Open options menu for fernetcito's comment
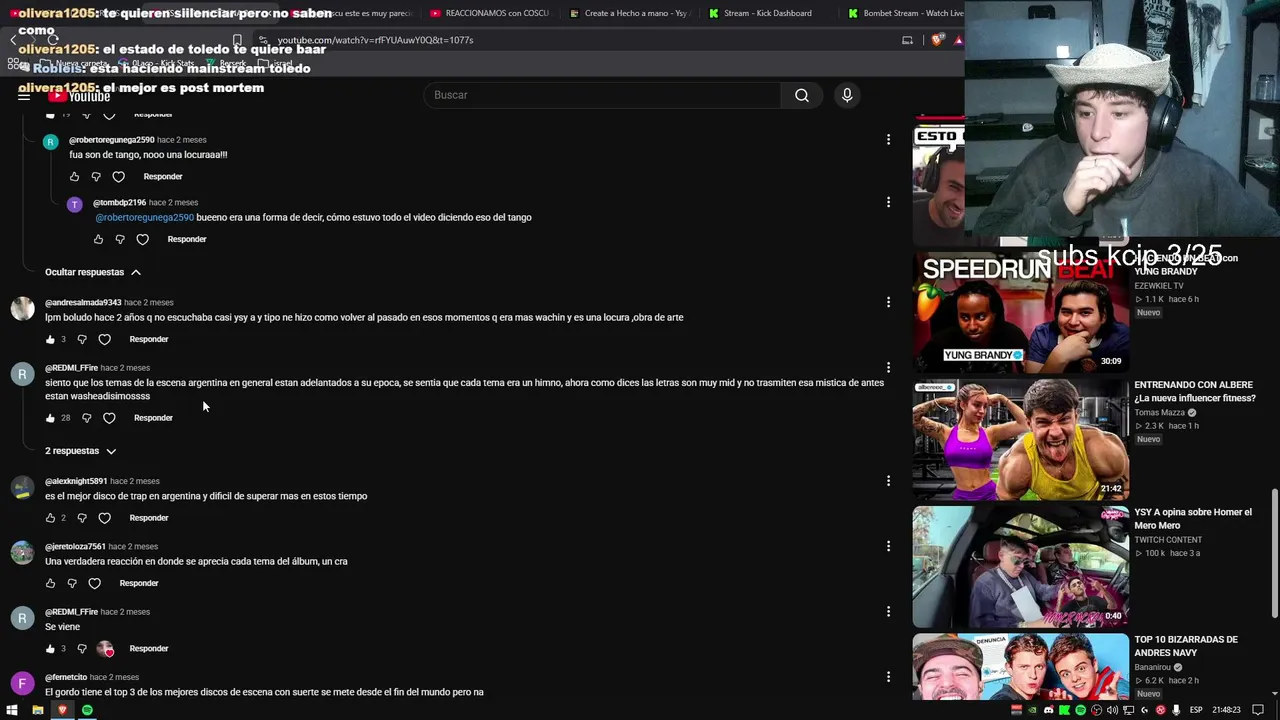The width and height of the screenshot is (1280, 720). coord(888,677)
